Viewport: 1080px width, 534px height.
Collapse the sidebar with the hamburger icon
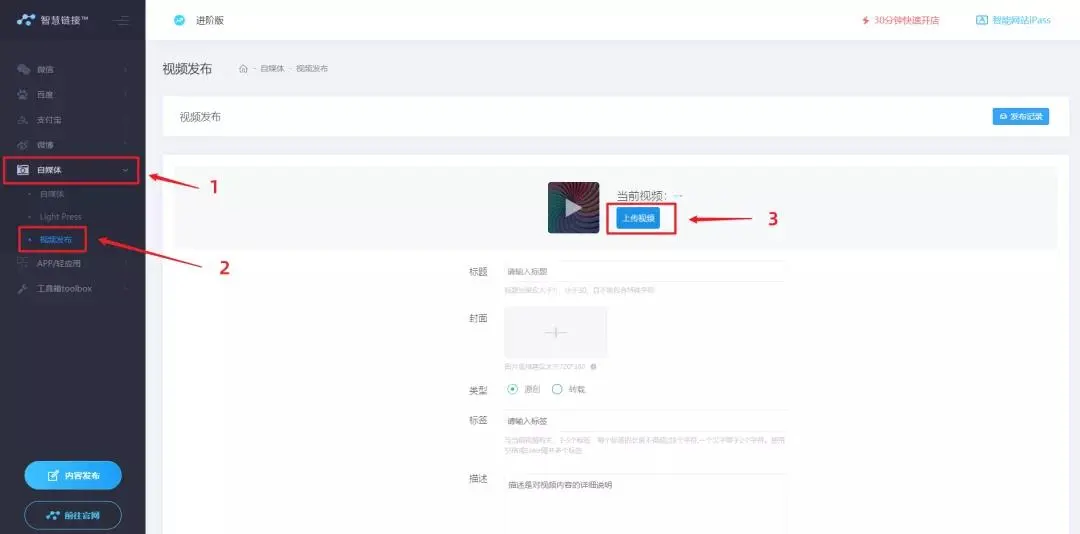click(x=121, y=20)
